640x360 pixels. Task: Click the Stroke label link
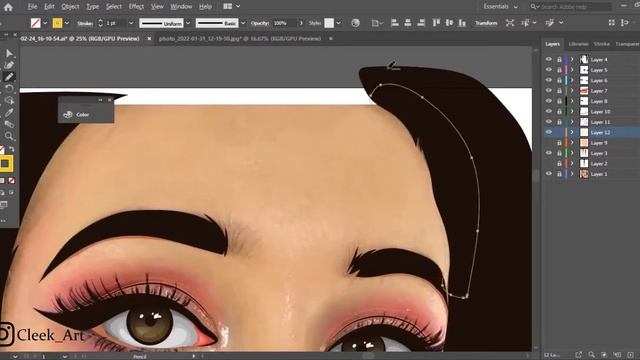[85, 23]
